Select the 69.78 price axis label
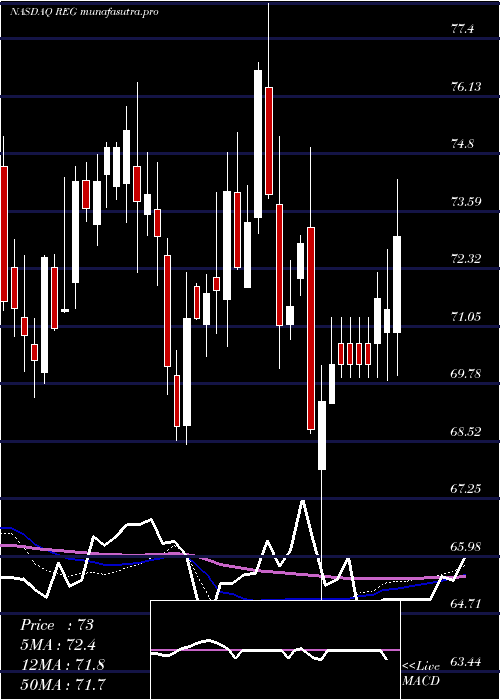Image resolution: width=500 pixels, height=700 pixels. [x=466, y=374]
